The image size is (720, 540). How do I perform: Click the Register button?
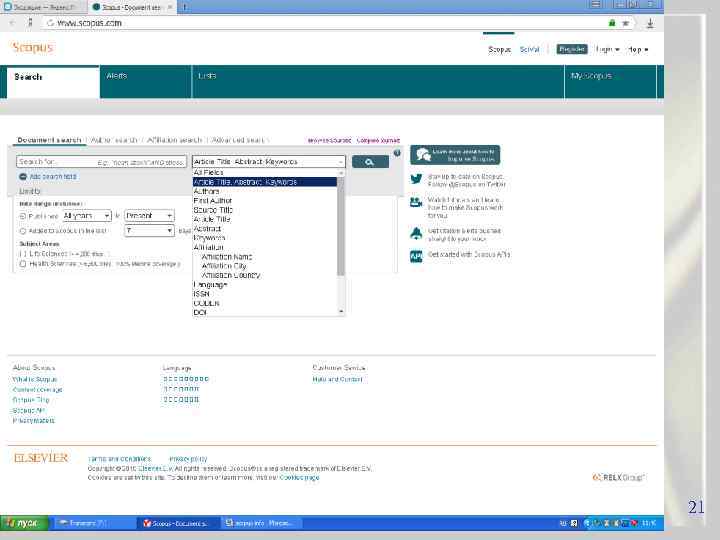[x=572, y=49]
